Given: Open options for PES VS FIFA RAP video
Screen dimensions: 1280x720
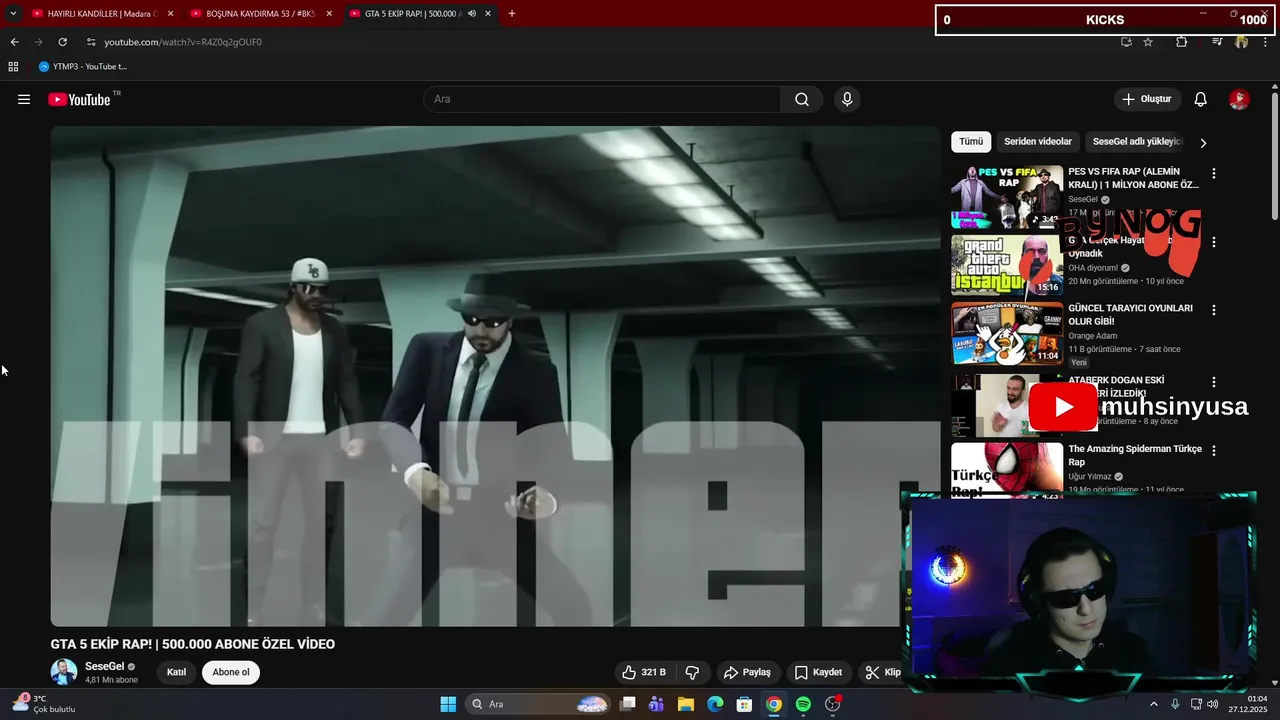Looking at the screenshot, I should (x=1214, y=173).
